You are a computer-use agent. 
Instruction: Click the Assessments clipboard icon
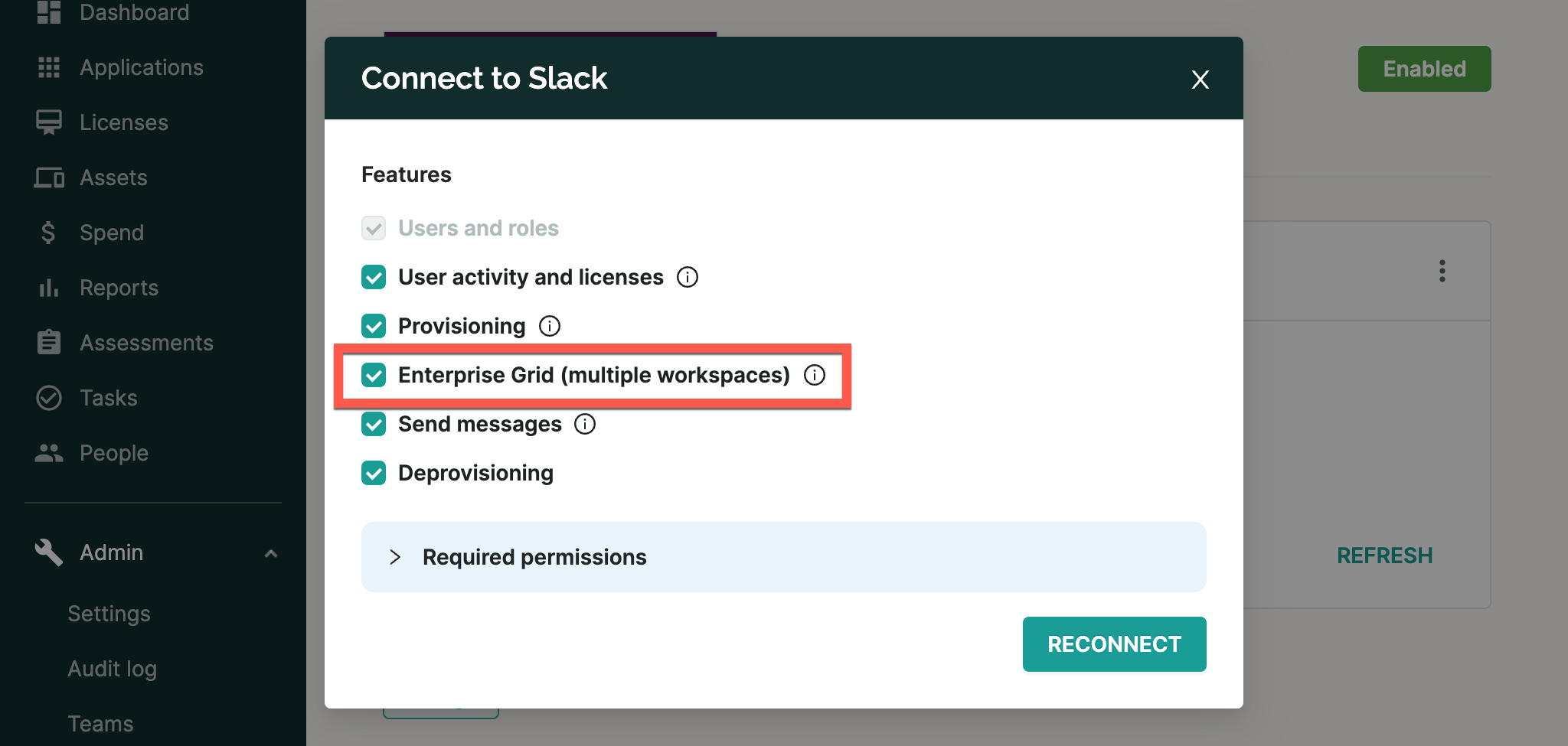(x=49, y=342)
